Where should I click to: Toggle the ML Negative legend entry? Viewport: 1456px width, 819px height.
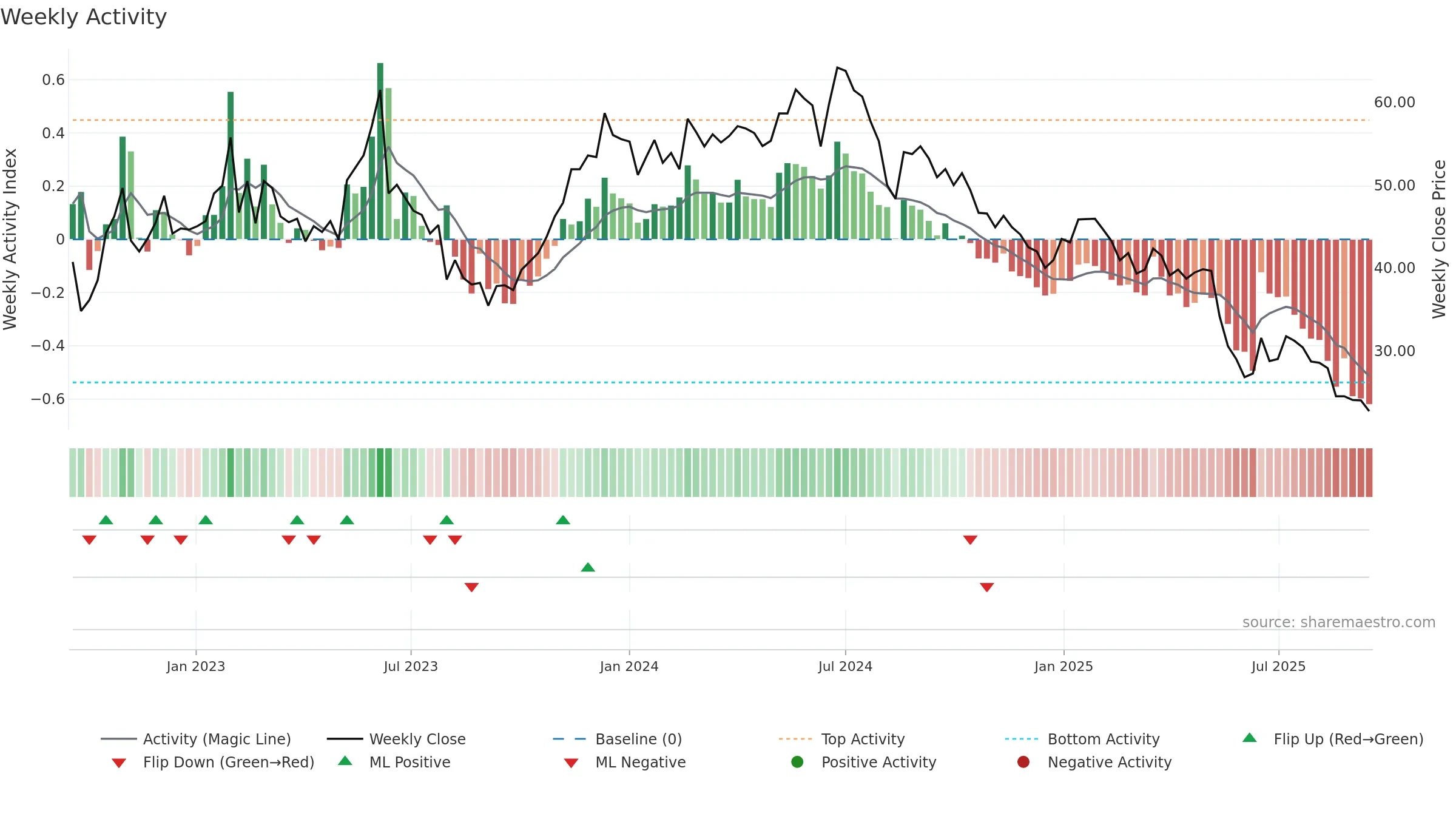point(625,762)
